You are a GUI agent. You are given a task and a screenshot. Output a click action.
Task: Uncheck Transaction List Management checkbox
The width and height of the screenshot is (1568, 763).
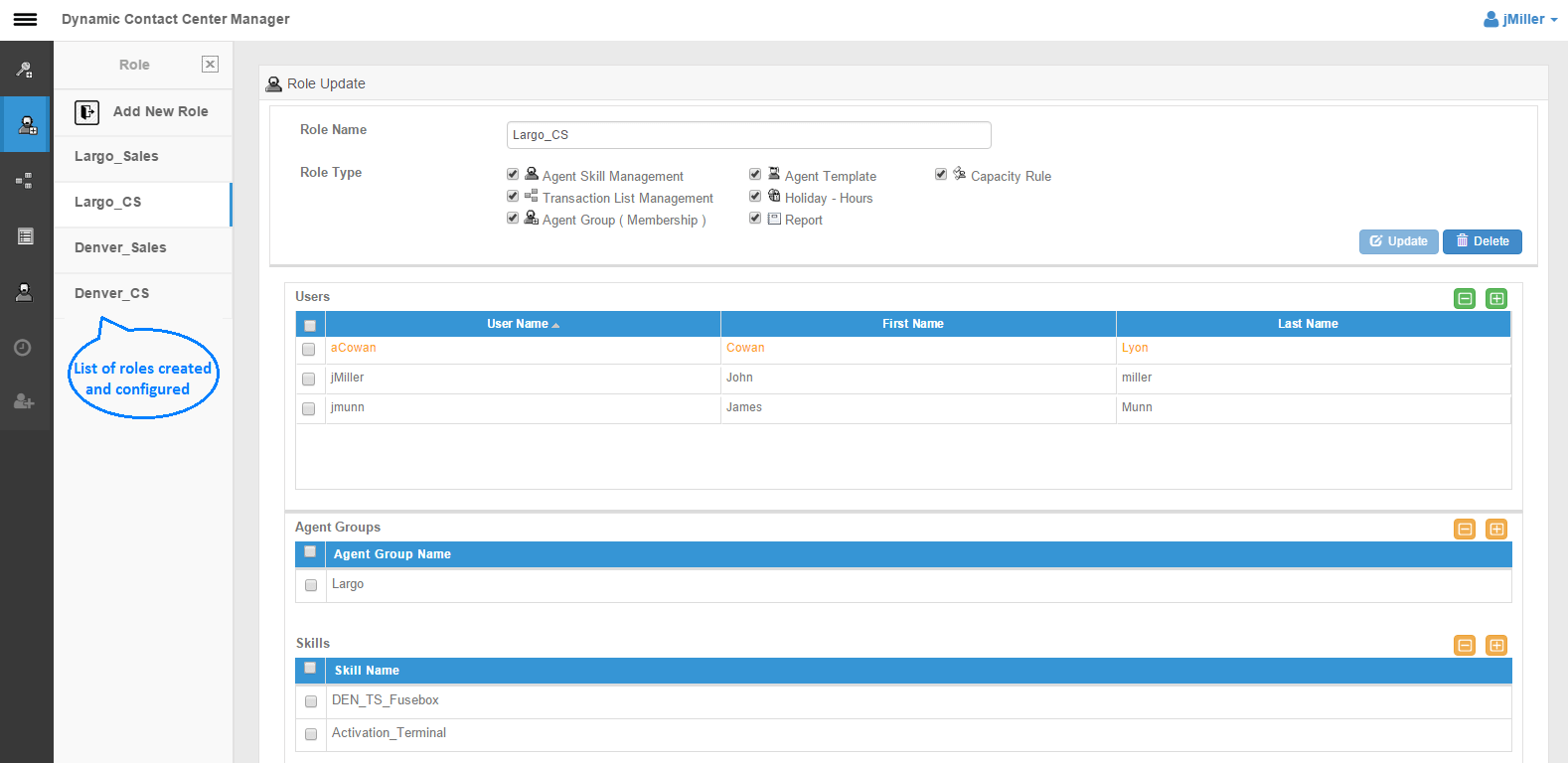pyautogui.click(x=513, y=197)
